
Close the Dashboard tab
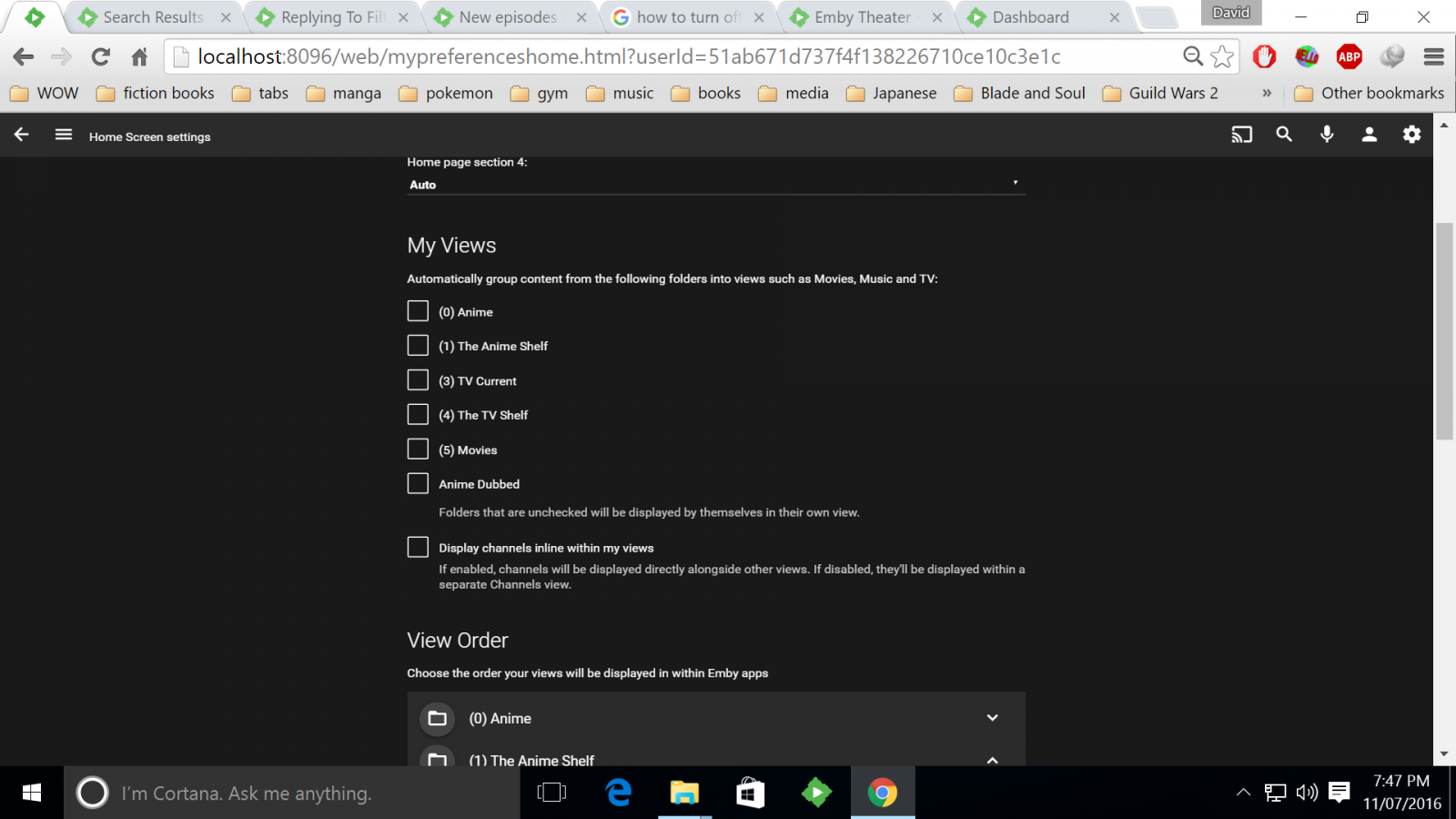click(1115, 17)
